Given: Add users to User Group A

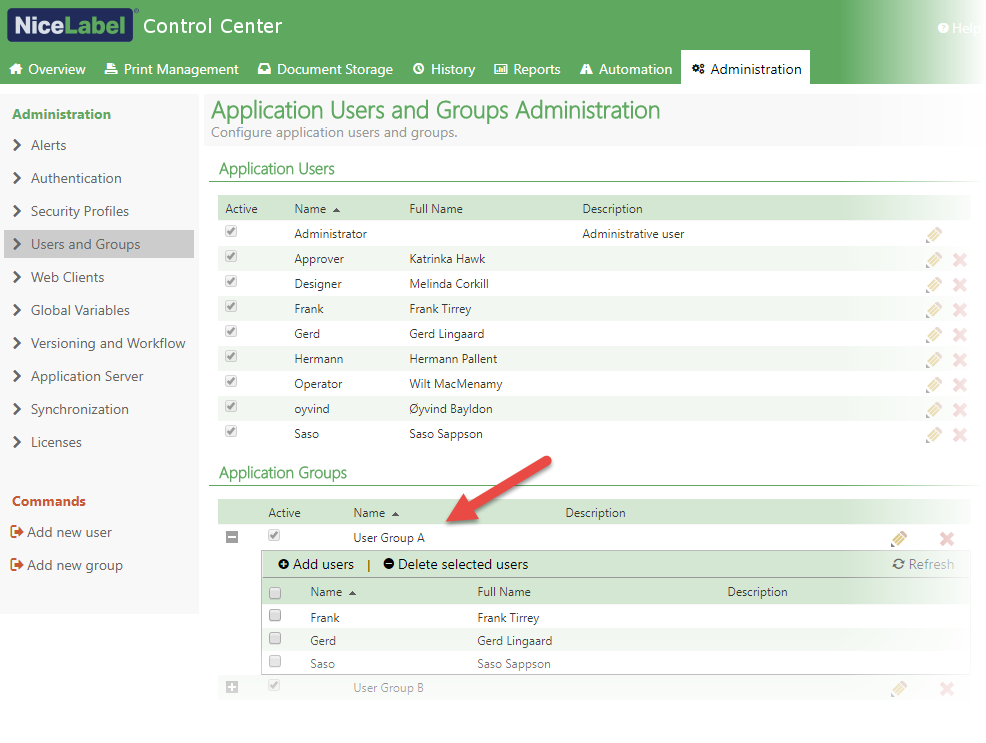Looking at the screenshot, I should click(316, 564).
